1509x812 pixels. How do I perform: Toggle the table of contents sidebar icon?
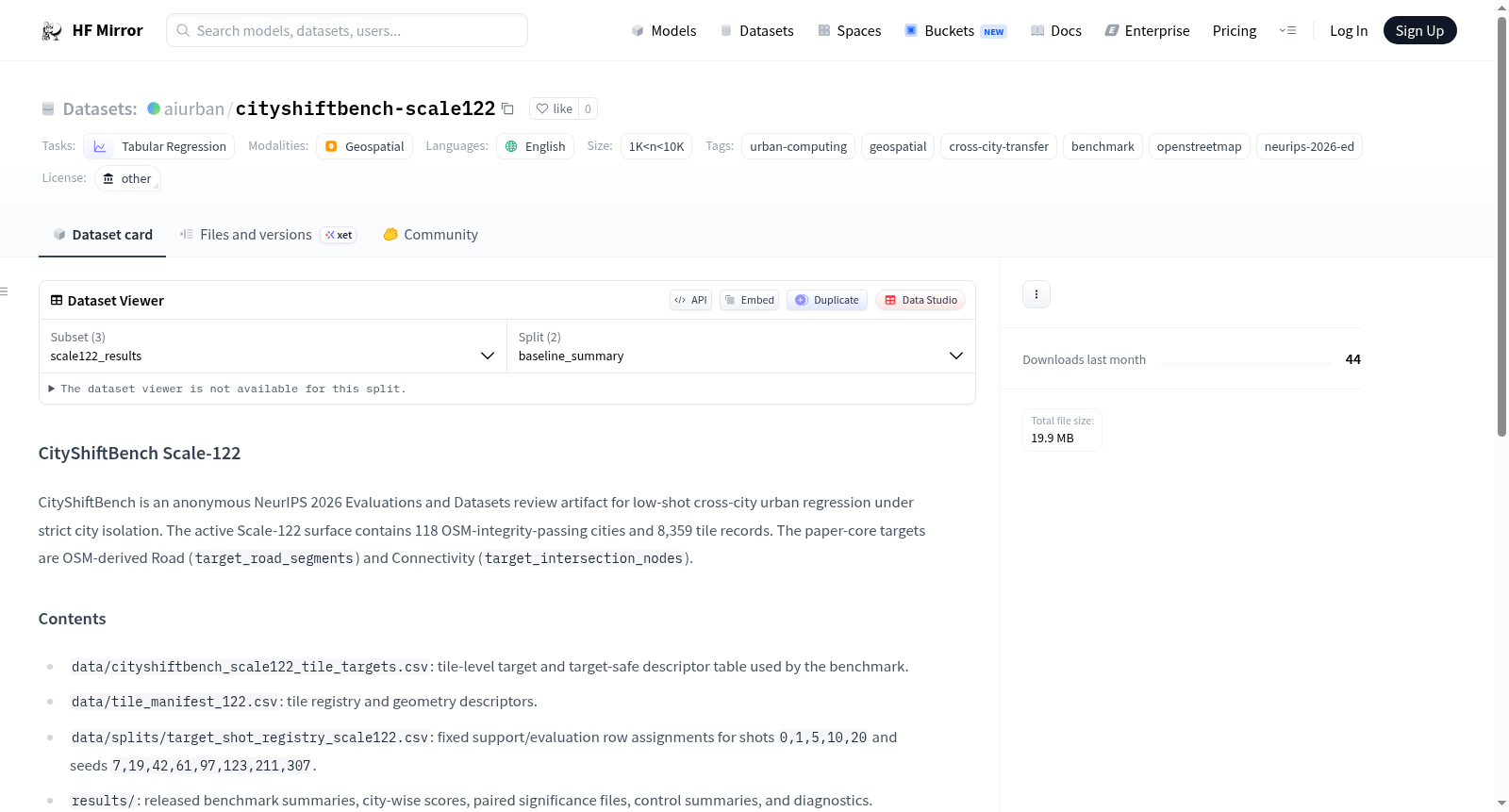tap(4, 291)
